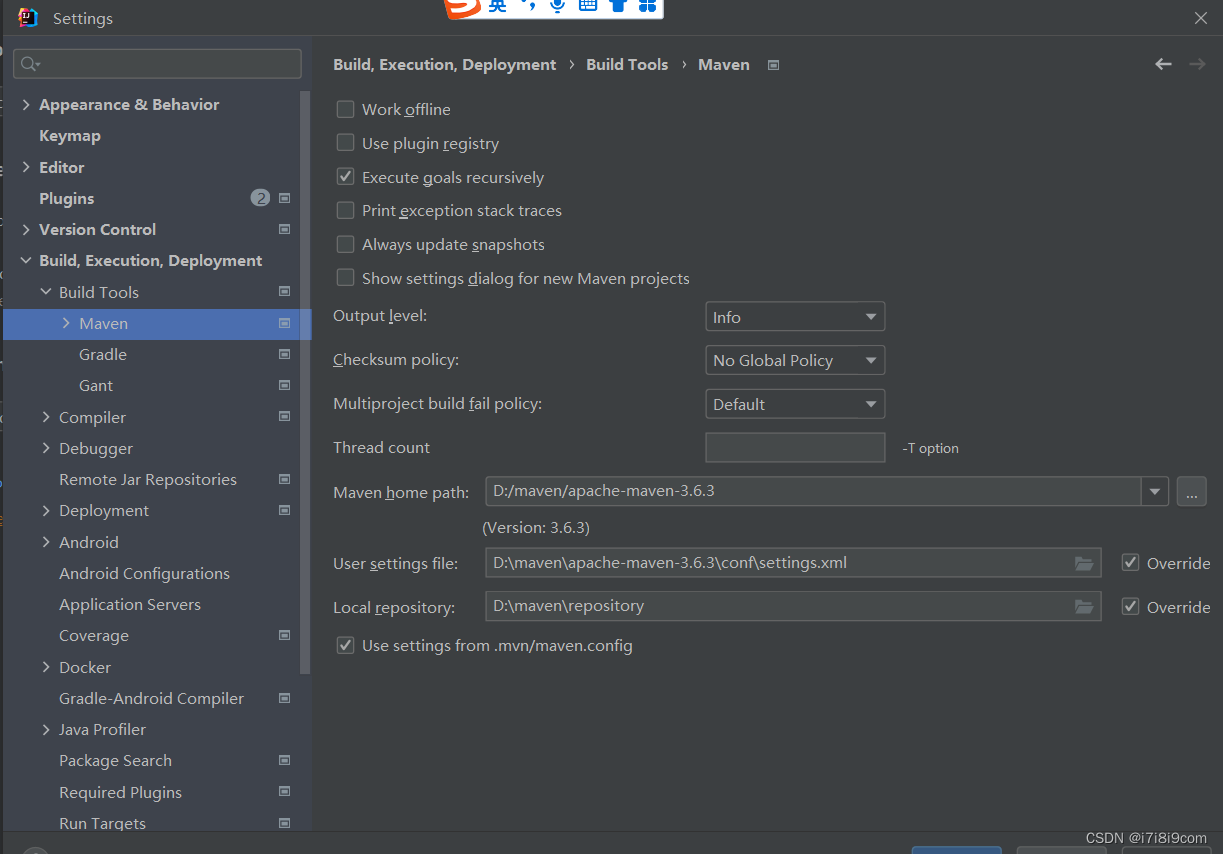Select Gradle under Build Tools

click(x=103, y=354)
